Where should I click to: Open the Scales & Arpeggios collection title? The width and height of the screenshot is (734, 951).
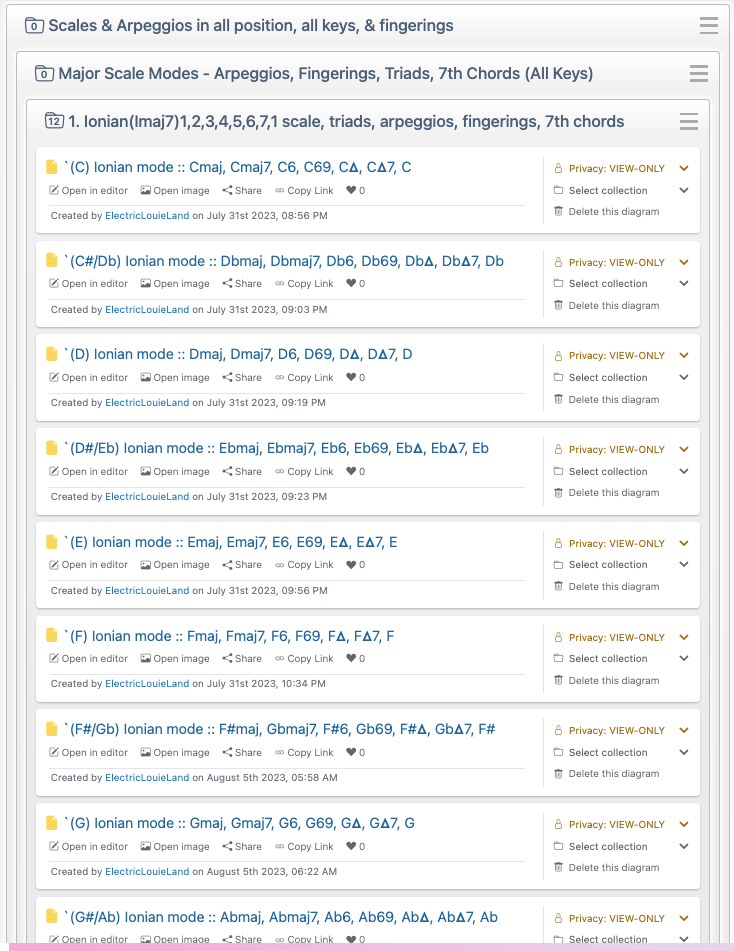click(251, 25)
